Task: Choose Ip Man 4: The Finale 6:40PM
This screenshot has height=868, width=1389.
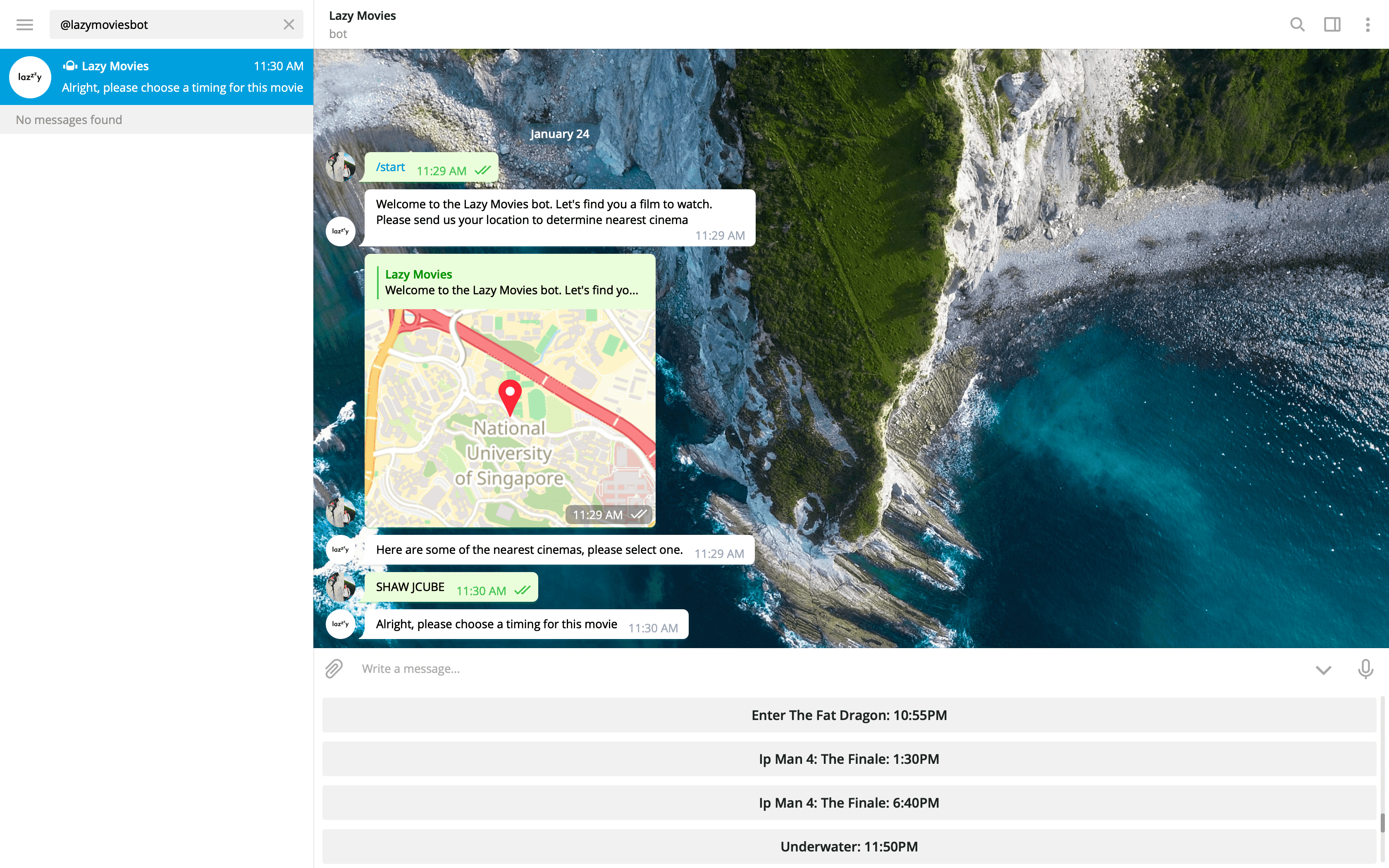Action: pos(849,803)
